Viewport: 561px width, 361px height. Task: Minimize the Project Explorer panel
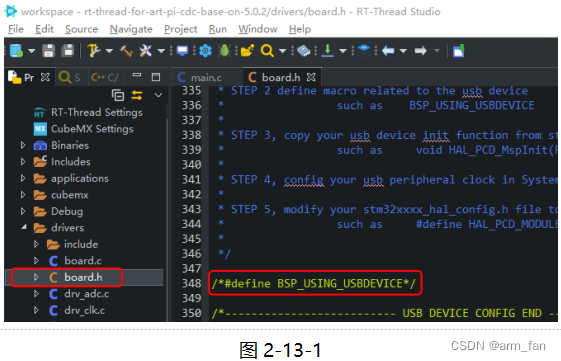(137, 76)
